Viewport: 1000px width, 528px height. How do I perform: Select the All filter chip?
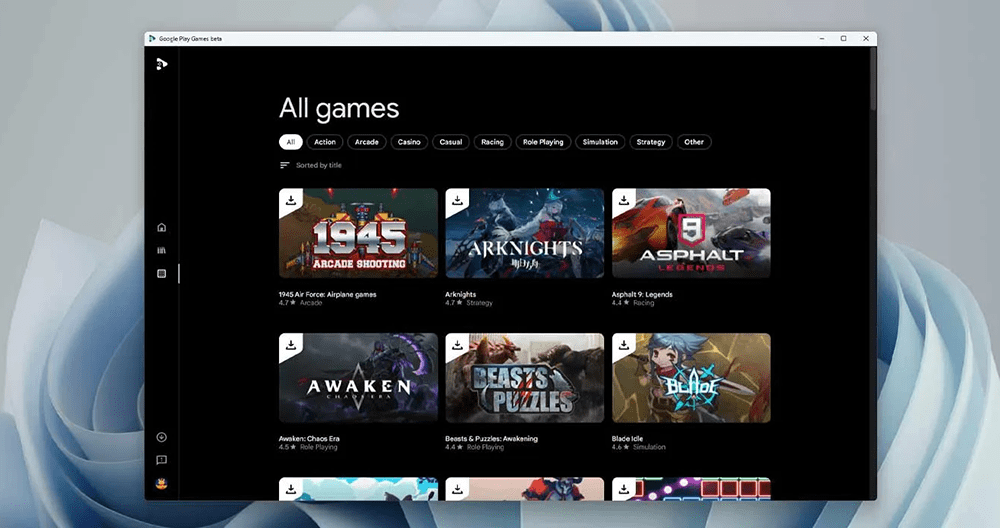click(x=291, y=142)
